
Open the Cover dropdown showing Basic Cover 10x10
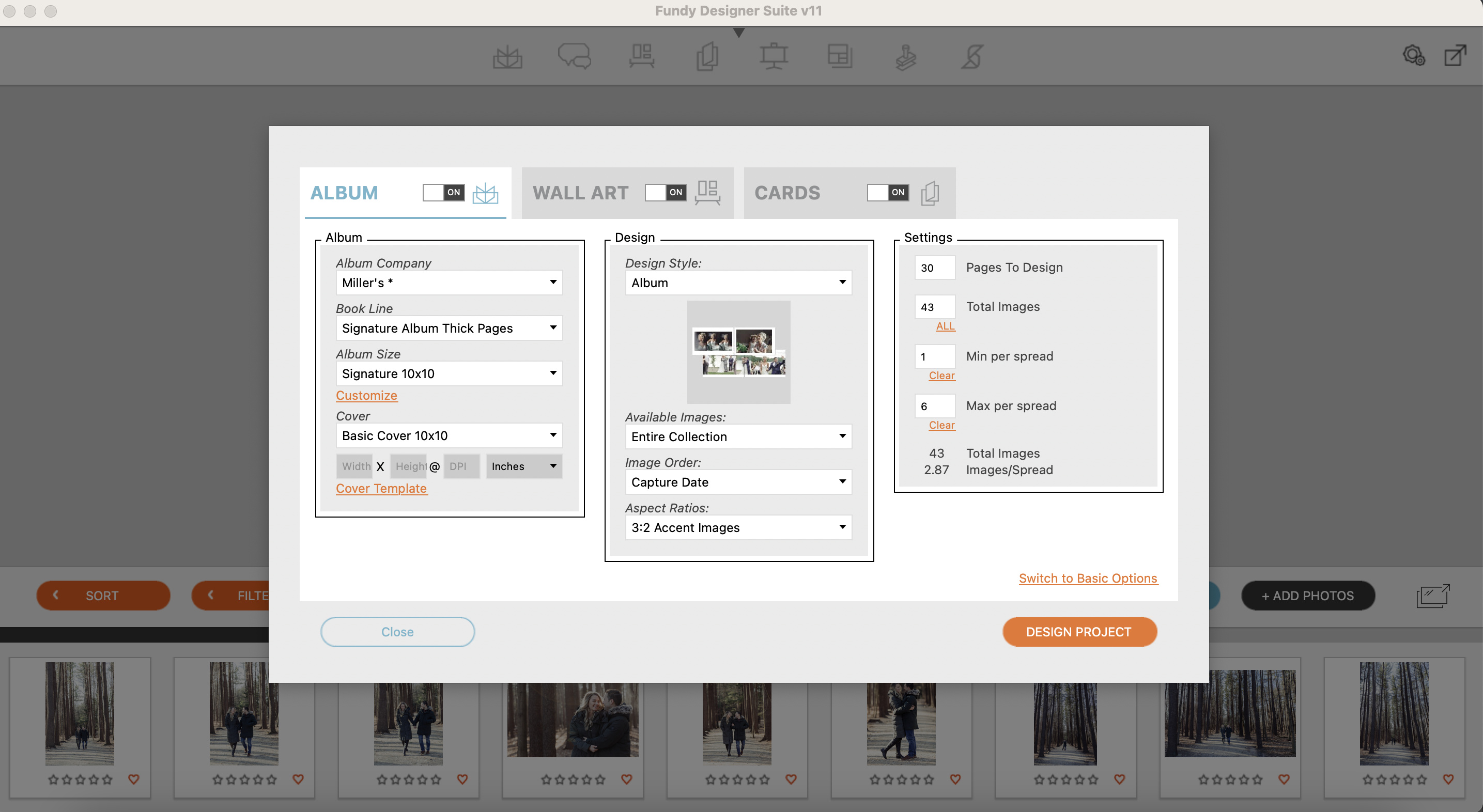(x=449, y=435)
